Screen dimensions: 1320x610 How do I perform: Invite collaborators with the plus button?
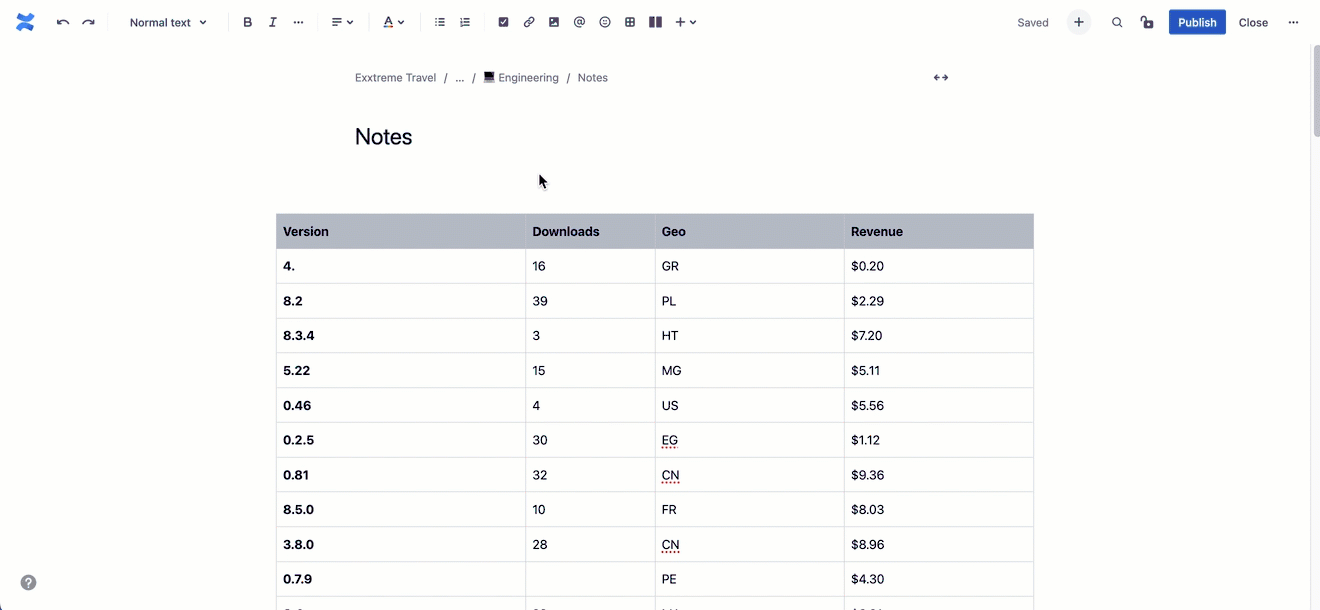click(1079, 22)
